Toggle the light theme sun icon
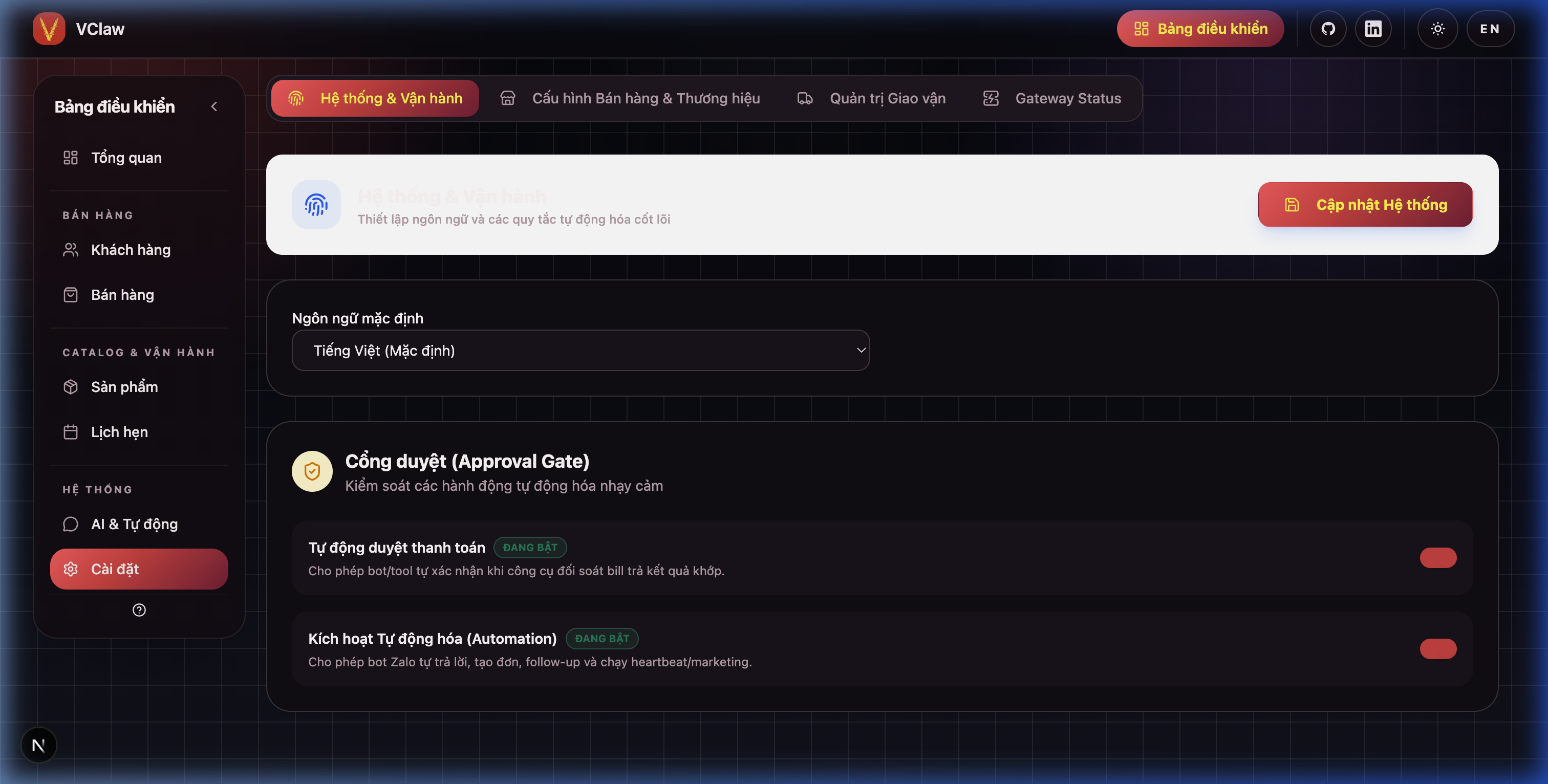This screenshot has height=784, width=1548. (x=1437, y=29)
